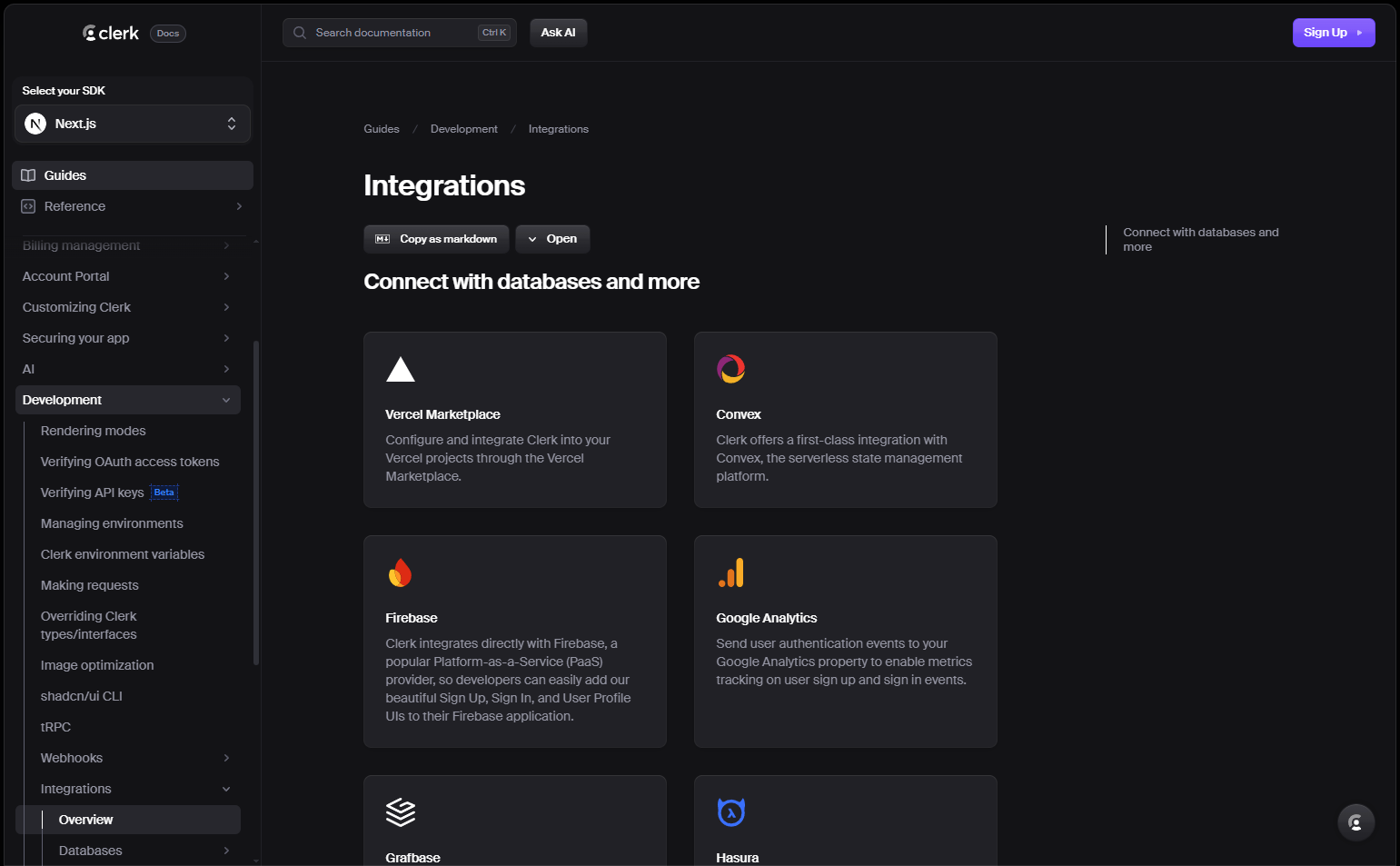
Task: Click the Convex integration logo
Action: 731,369
